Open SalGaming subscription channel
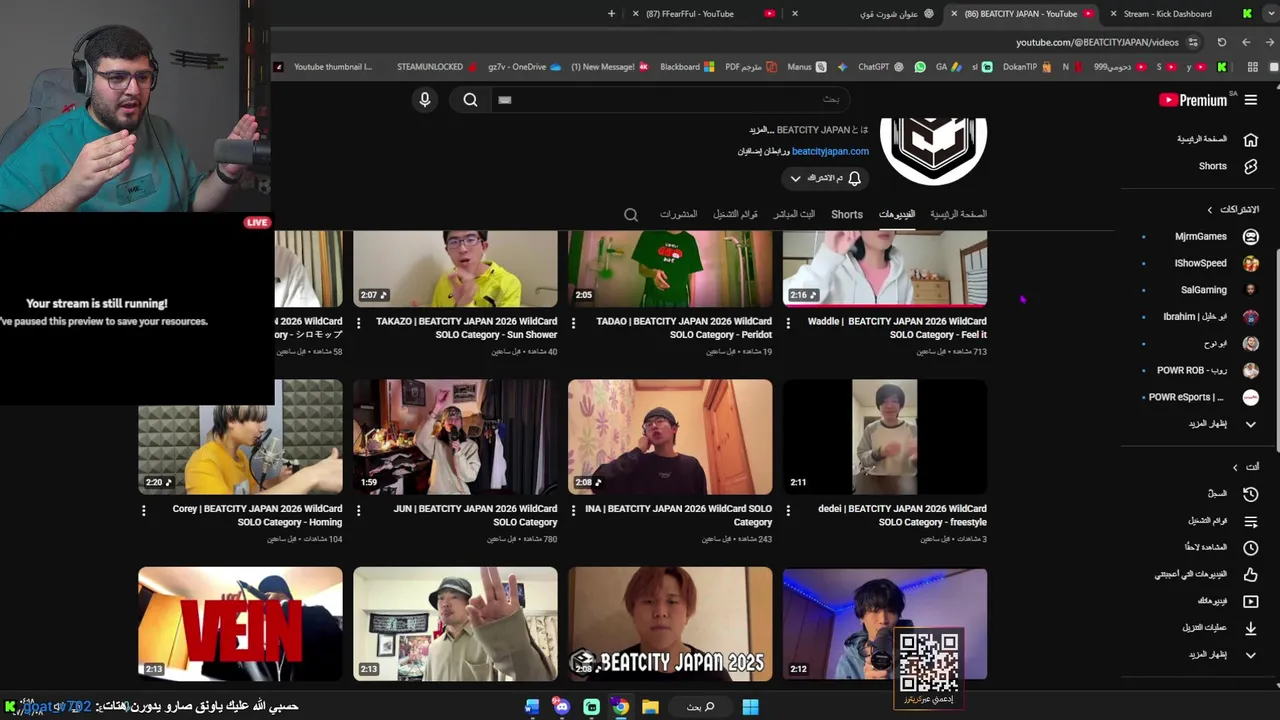The image size is (1280, 720). (1200, 290)
